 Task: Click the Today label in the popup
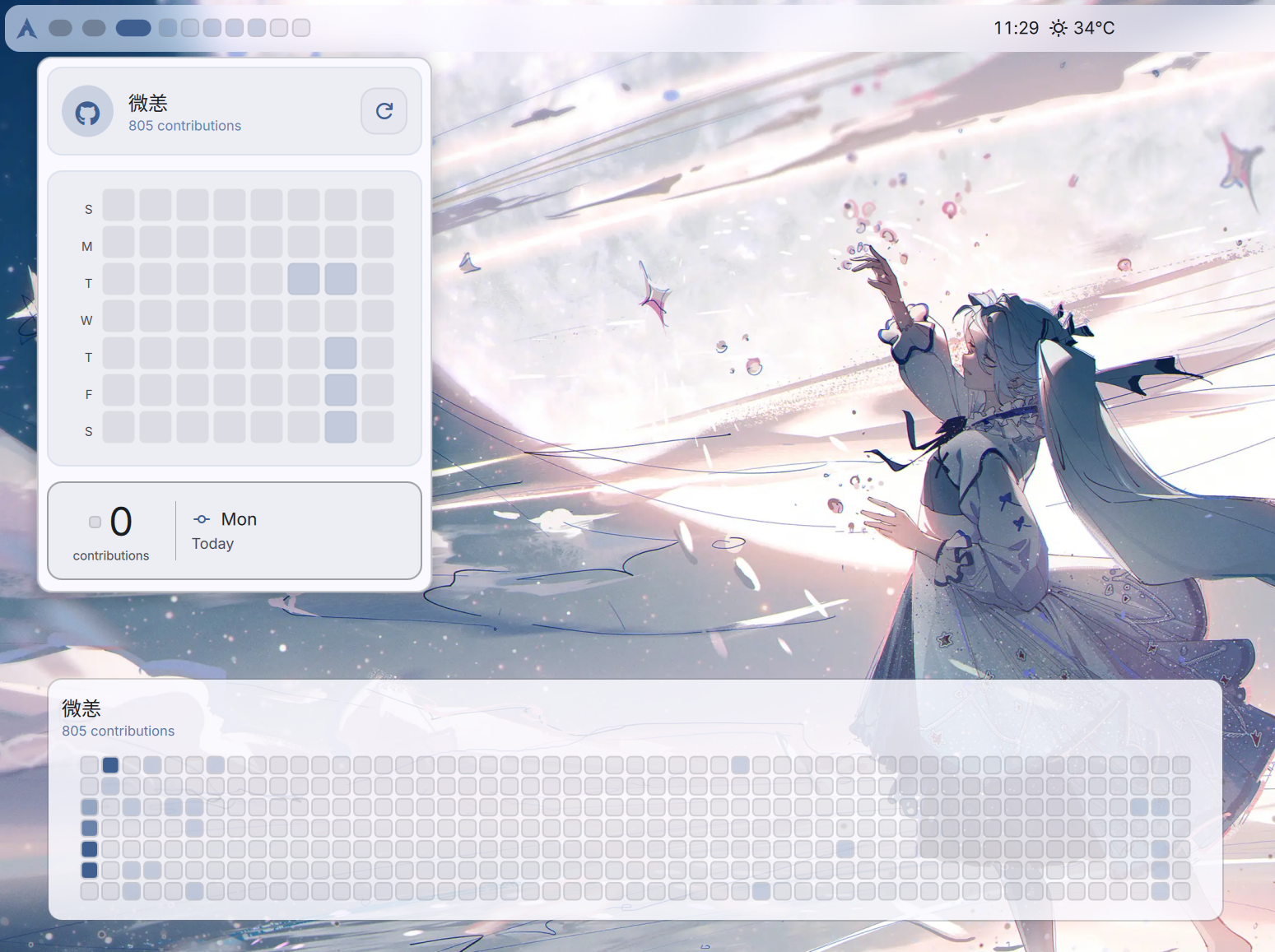click(212, 544)
